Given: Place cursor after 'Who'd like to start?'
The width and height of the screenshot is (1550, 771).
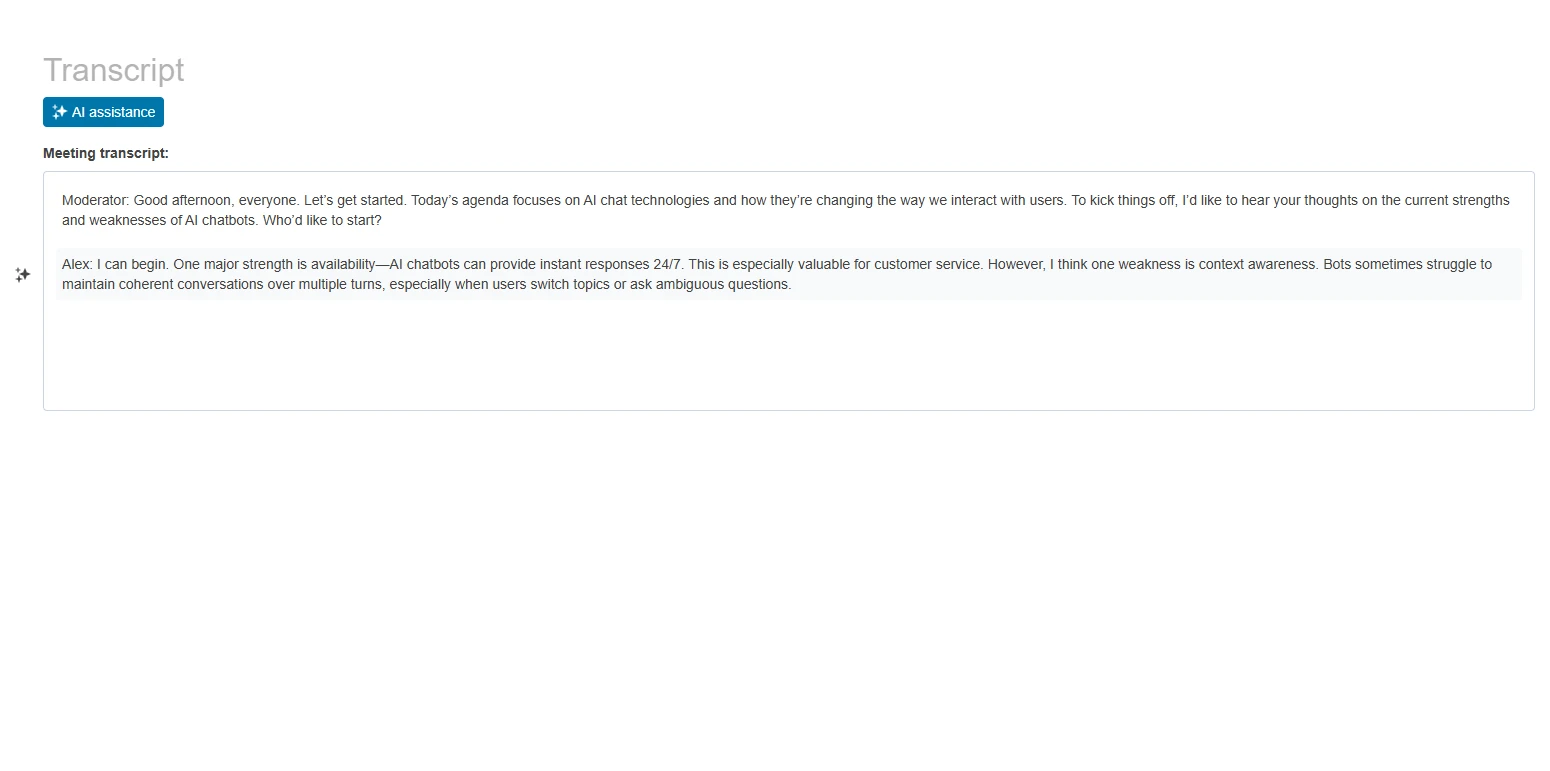Looking at the screenshot, I should pos(382,220).
